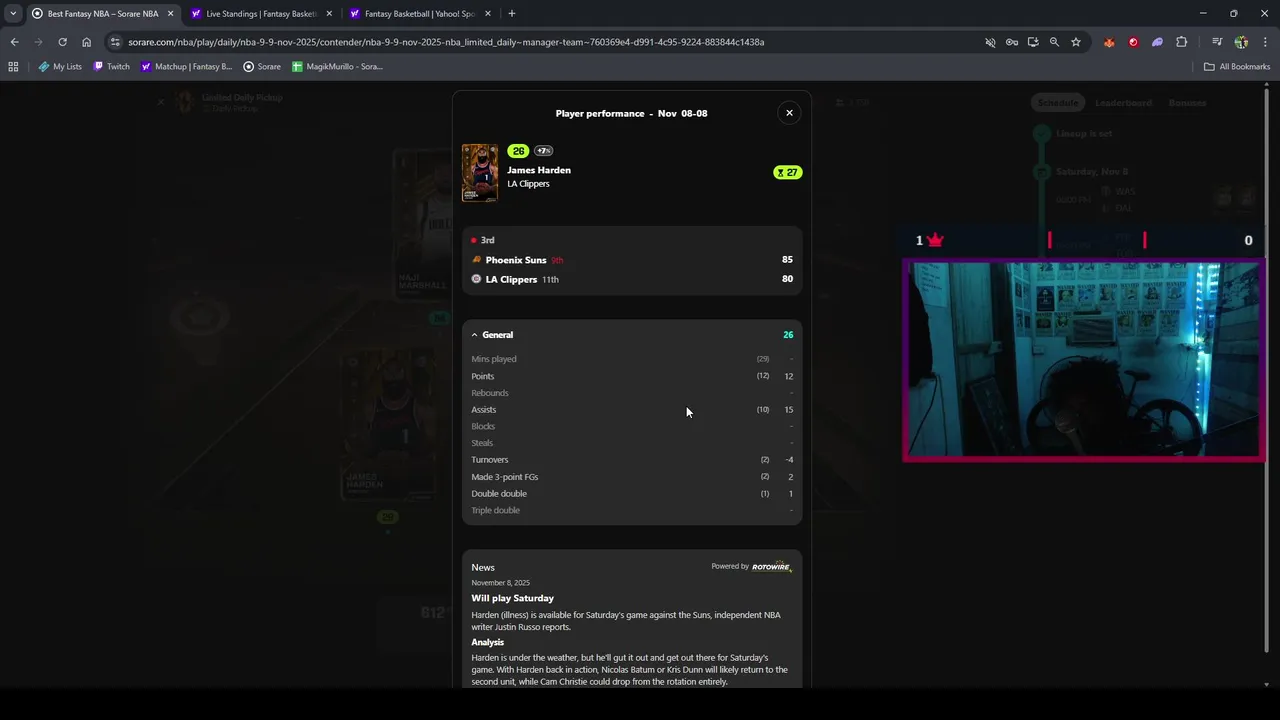Open the purple extension icon

pyautogui.click(x=1157, y=42)
